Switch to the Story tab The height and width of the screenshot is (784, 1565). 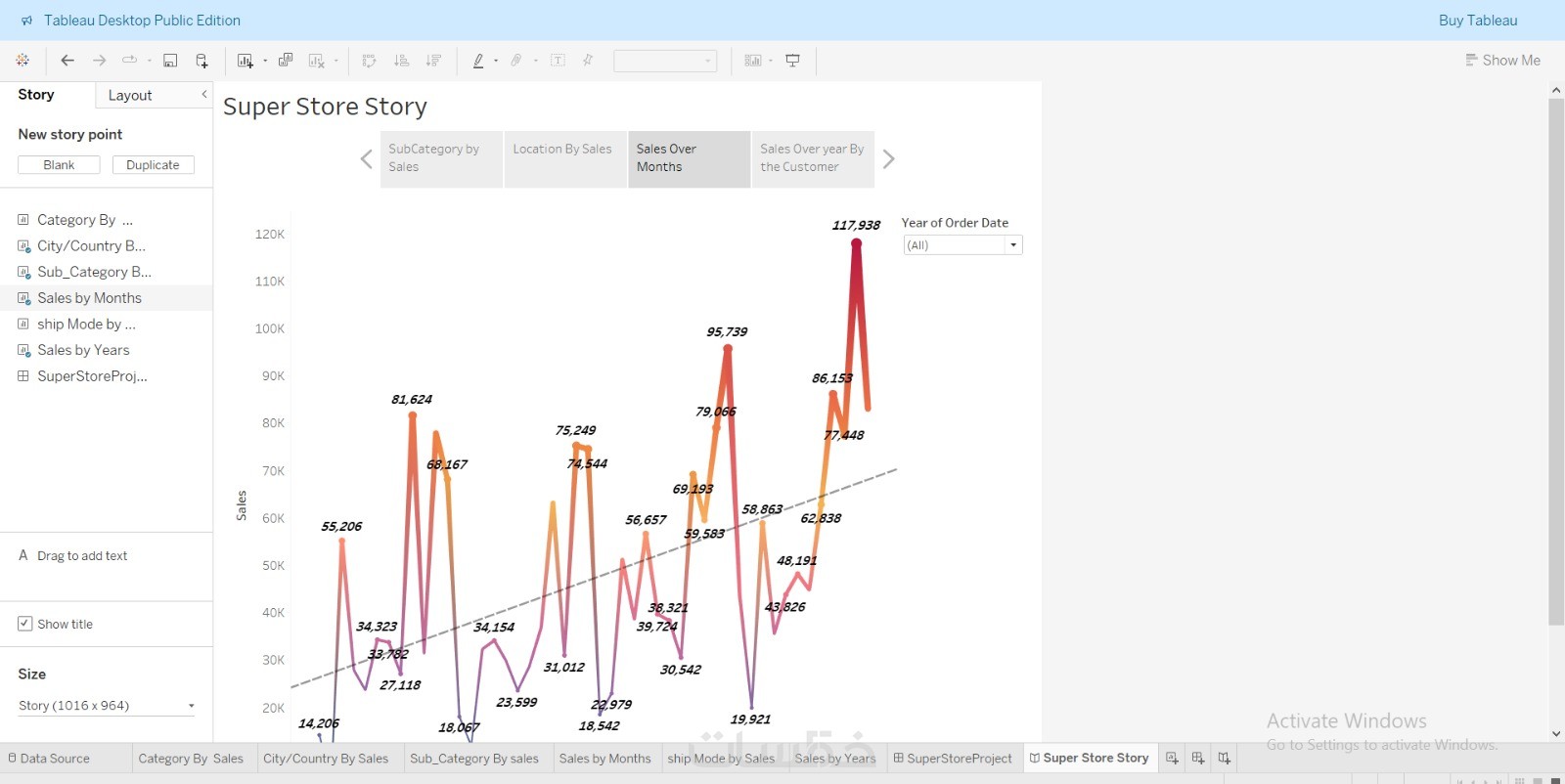coord(36,95)
